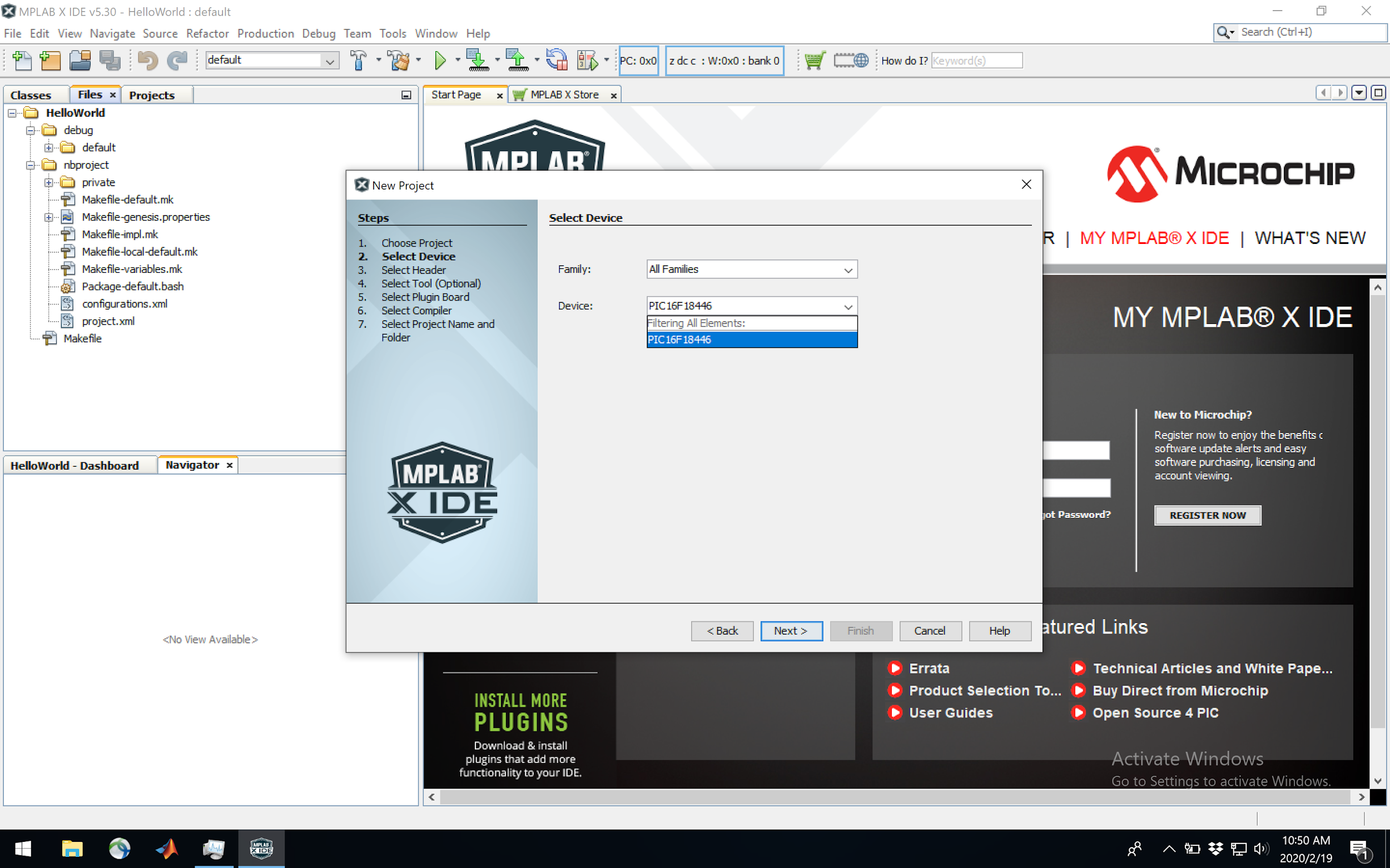Select project.xml in the file tree

coord(108,321)
